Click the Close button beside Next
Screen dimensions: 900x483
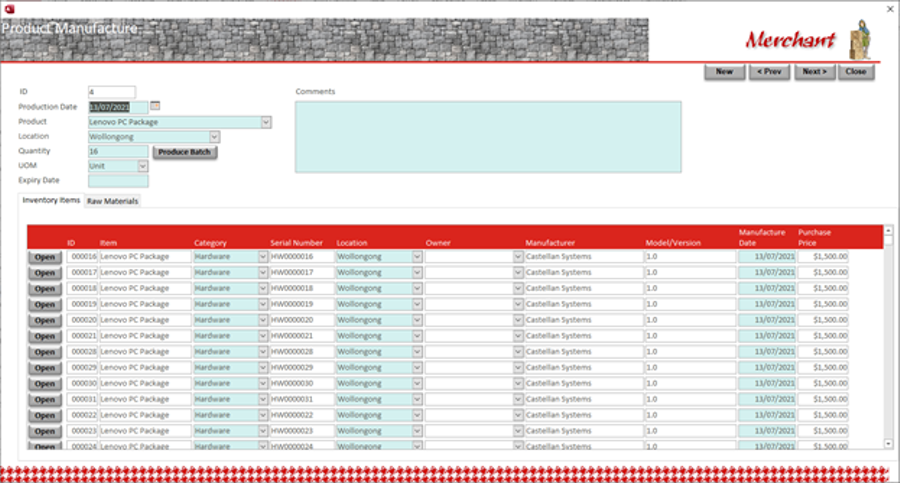pos(856,72)
